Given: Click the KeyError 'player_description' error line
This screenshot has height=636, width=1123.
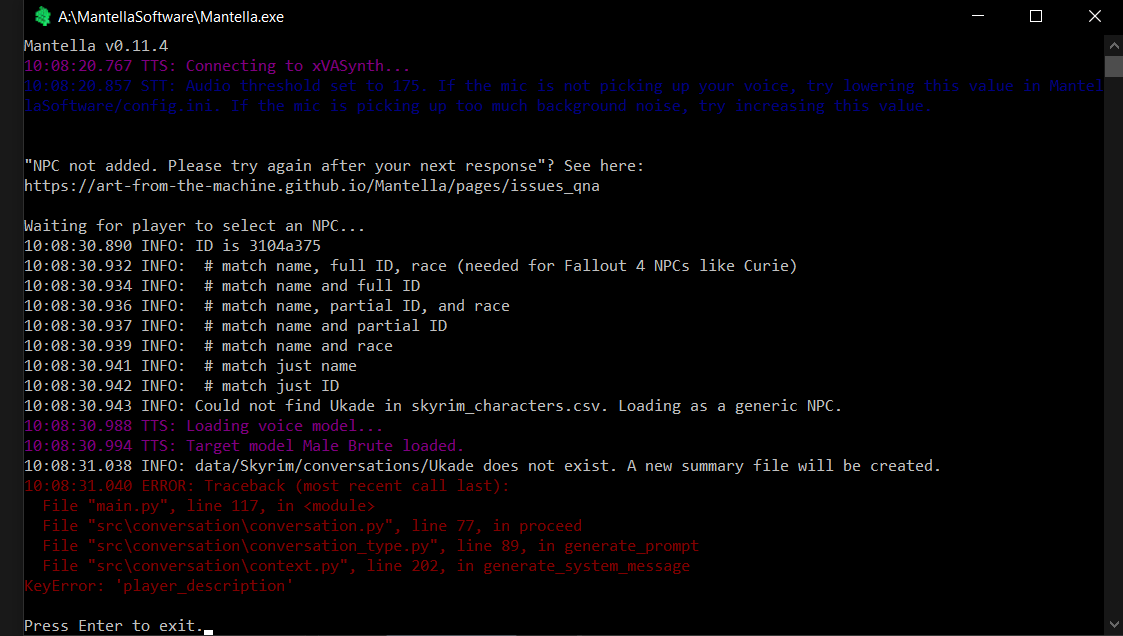Looking at the screenshot, I should pos(158,586).
